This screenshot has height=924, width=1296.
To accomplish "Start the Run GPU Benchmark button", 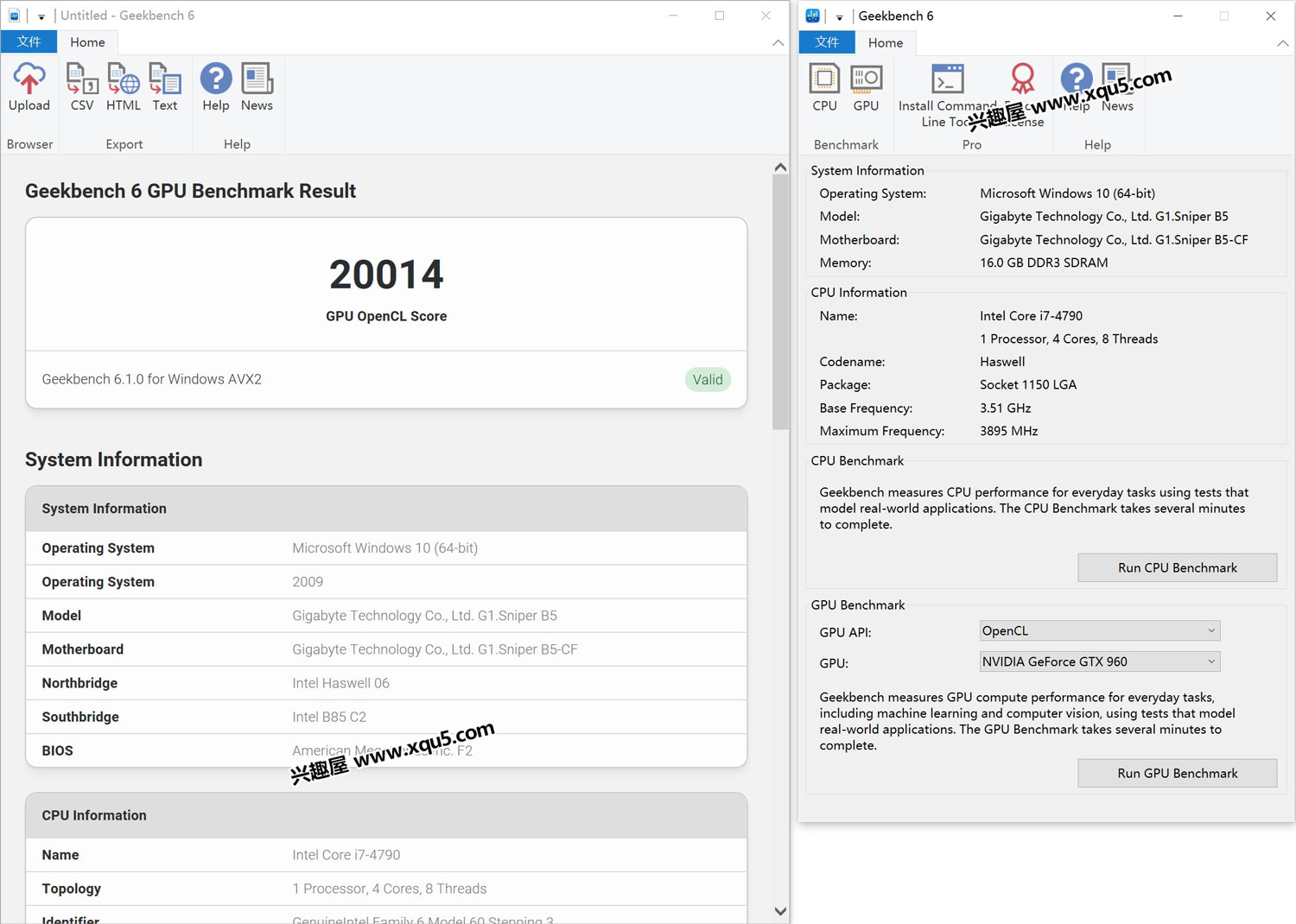I will (x=1177, y=774).
